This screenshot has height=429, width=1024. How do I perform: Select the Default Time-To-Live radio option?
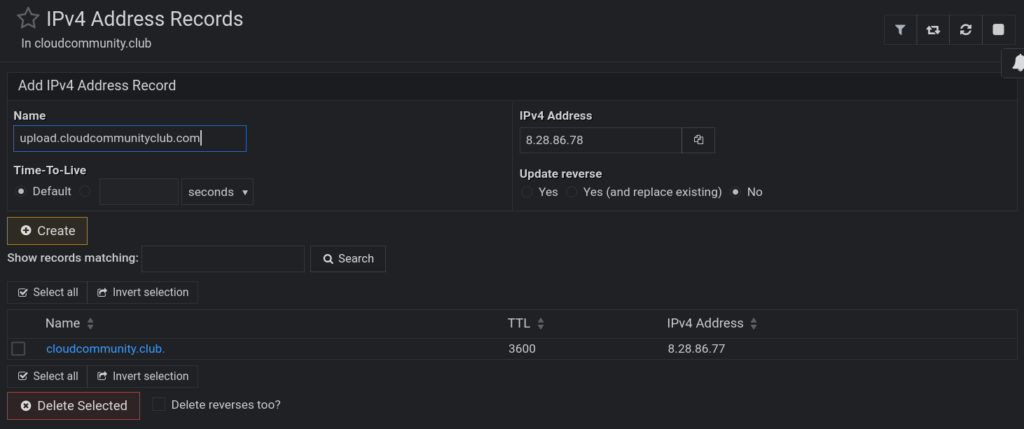point(21,191)
